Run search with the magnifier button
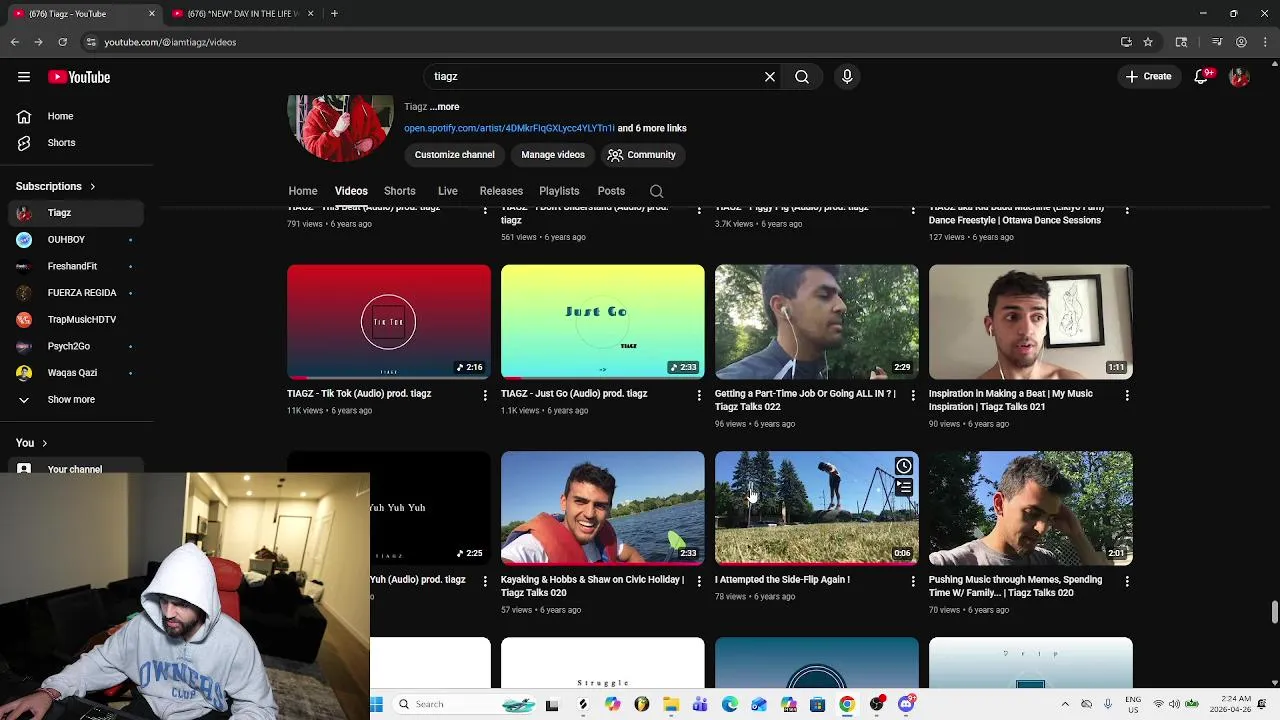 tap(802, 76)
